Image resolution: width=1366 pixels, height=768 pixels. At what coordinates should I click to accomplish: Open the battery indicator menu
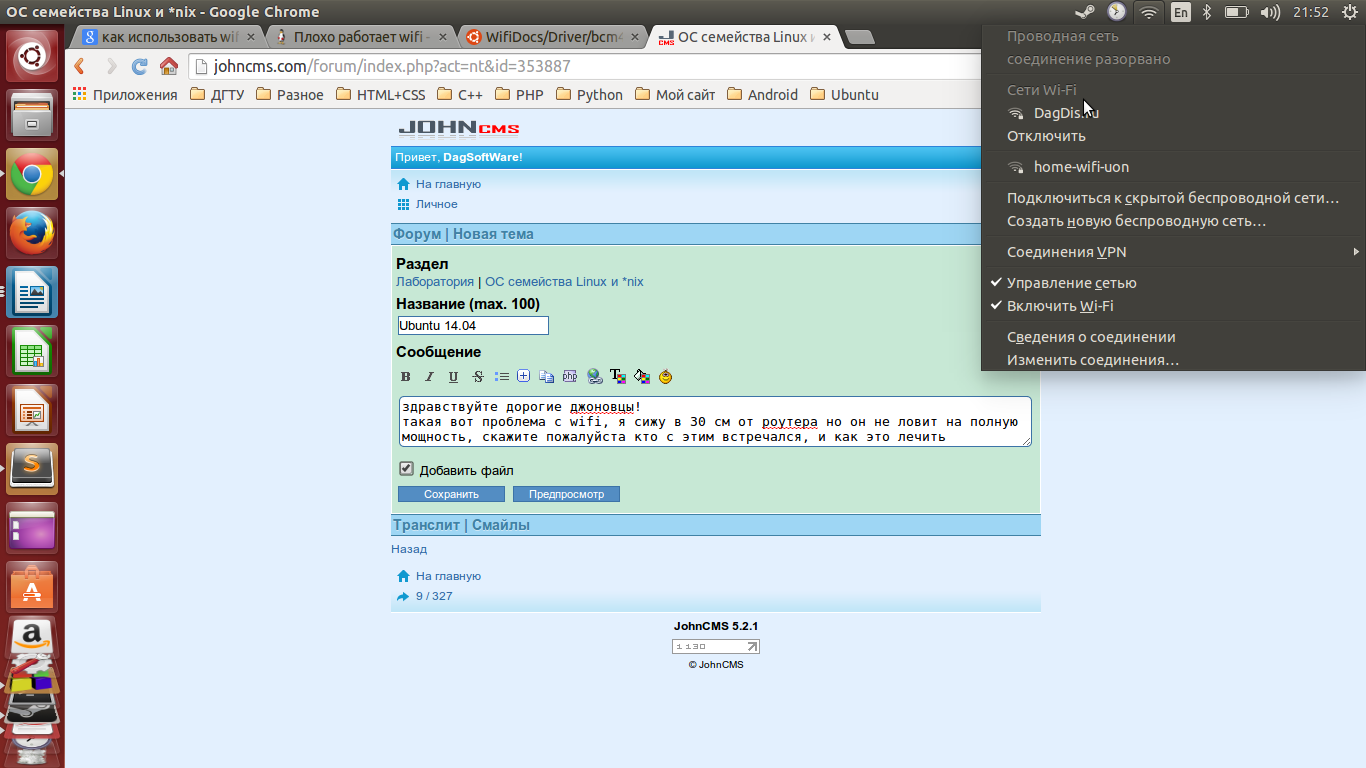1237,12
